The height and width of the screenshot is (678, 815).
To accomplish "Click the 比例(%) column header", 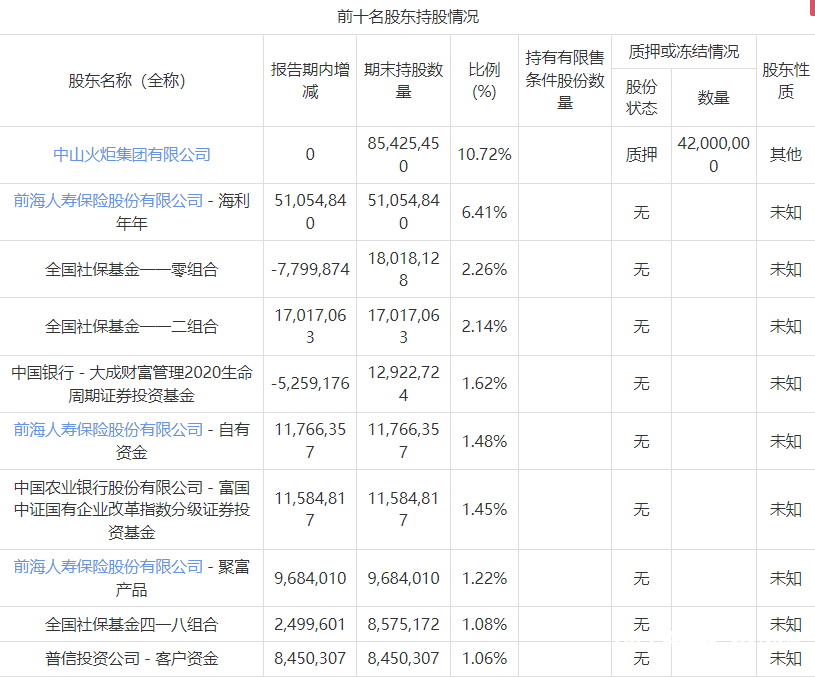I will click(484, 81).
